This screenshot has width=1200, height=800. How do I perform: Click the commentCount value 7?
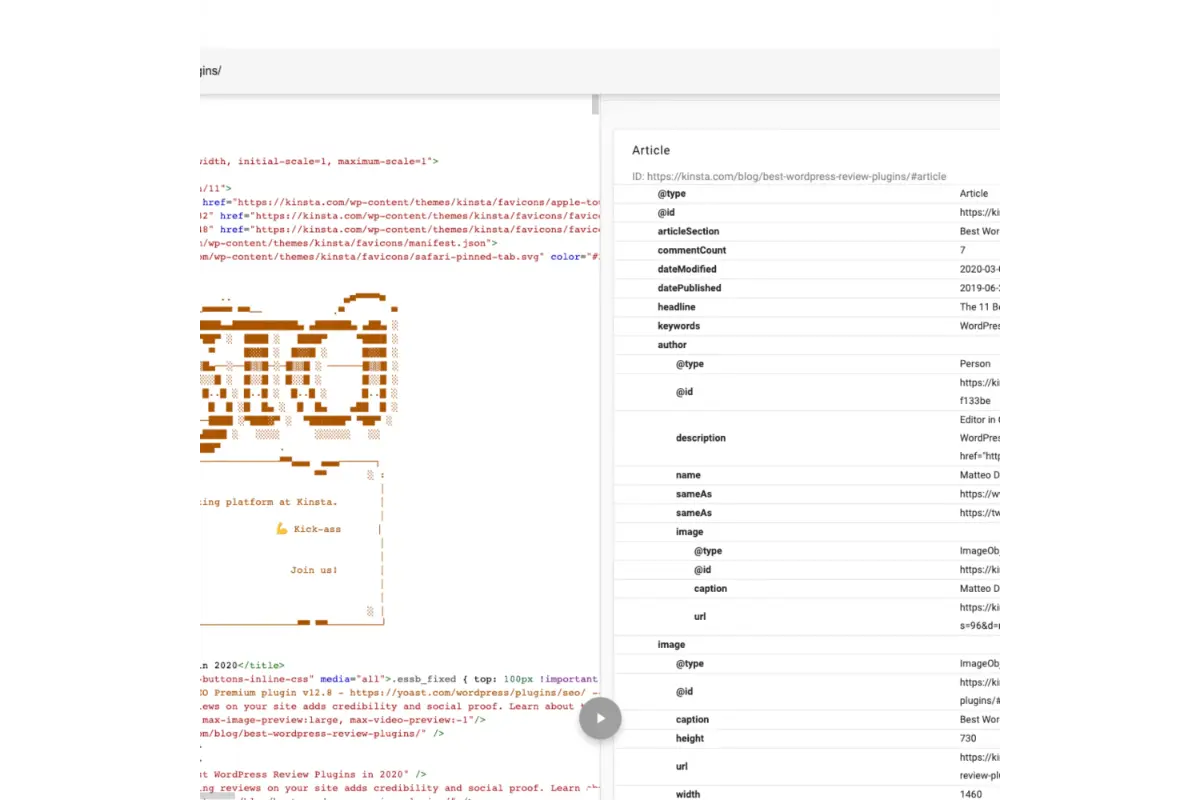click(963, 250)
